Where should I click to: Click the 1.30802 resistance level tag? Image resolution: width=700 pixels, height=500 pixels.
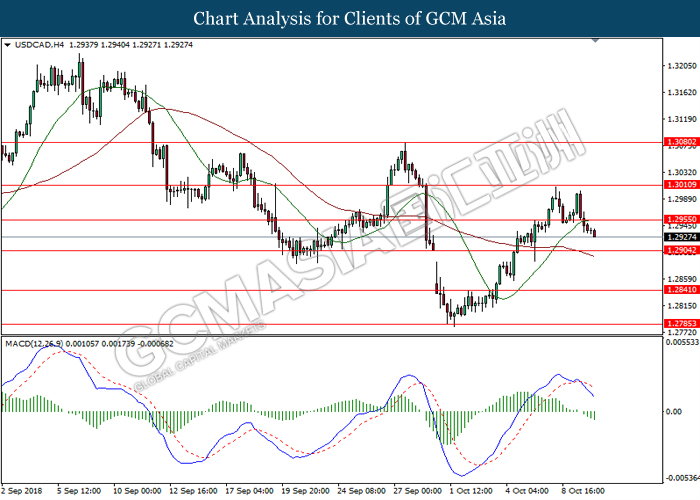(x=681, y=142)
